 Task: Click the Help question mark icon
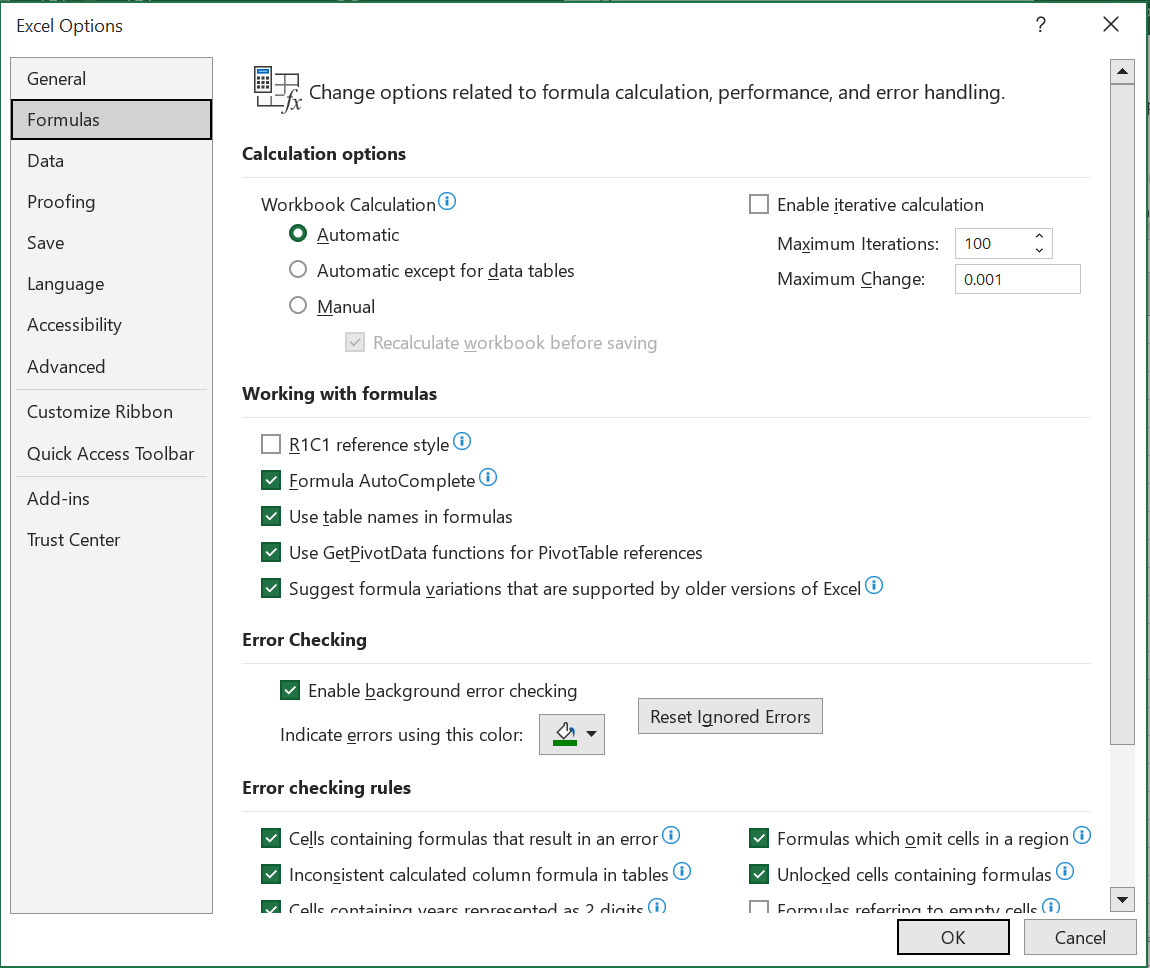[x=1041, y=26]
